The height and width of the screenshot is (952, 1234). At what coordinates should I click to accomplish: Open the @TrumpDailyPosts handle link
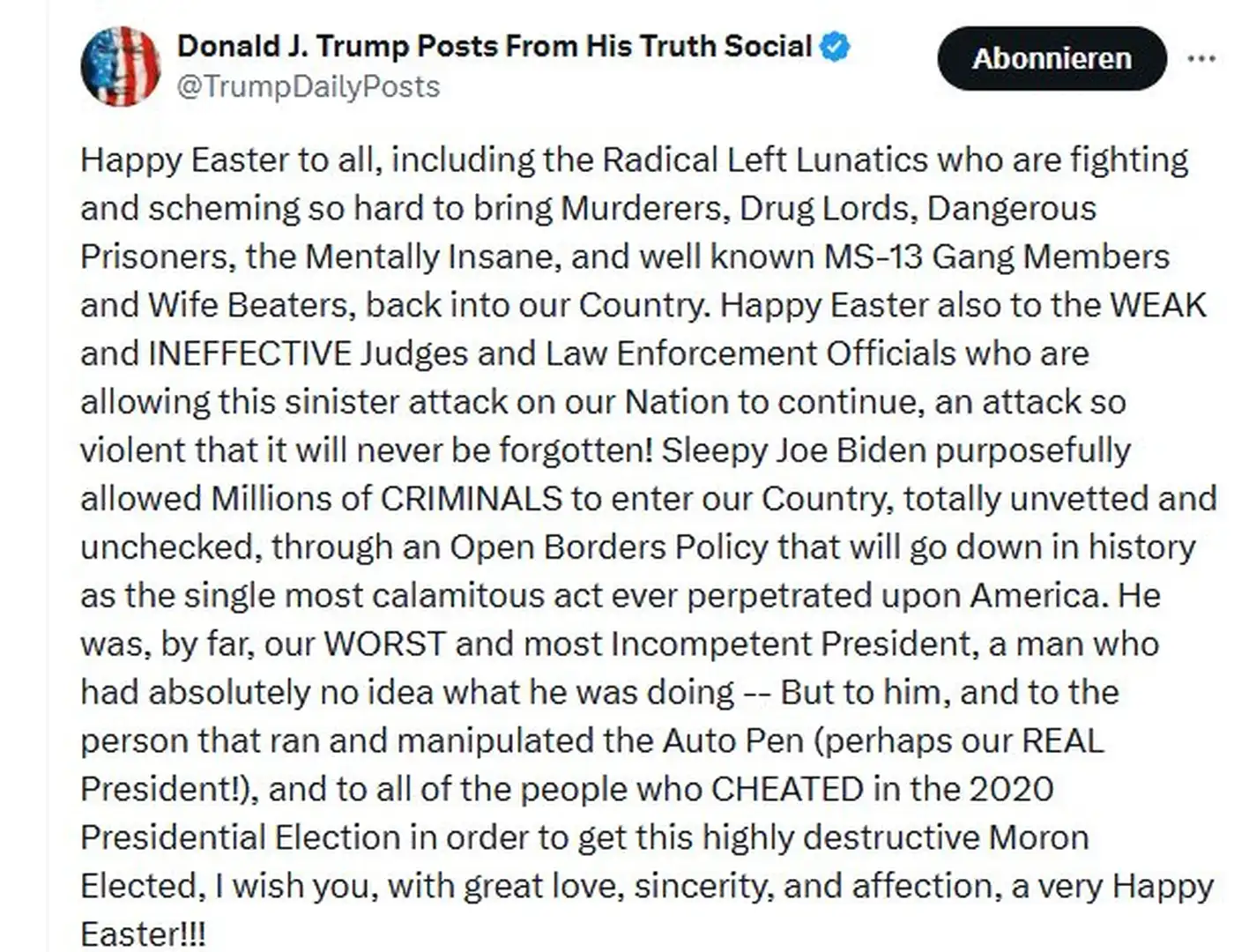[x=308, y=87]
